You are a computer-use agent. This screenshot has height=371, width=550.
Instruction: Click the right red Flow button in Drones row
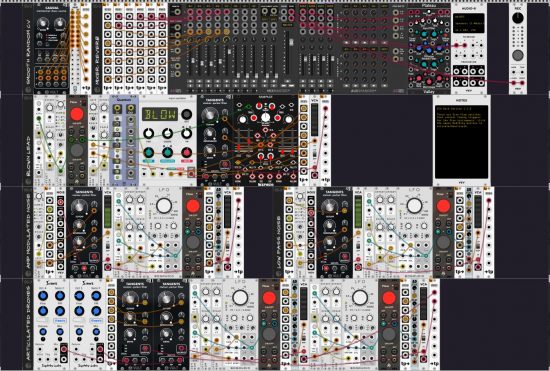pyautogui.click(x=389, y=298)
